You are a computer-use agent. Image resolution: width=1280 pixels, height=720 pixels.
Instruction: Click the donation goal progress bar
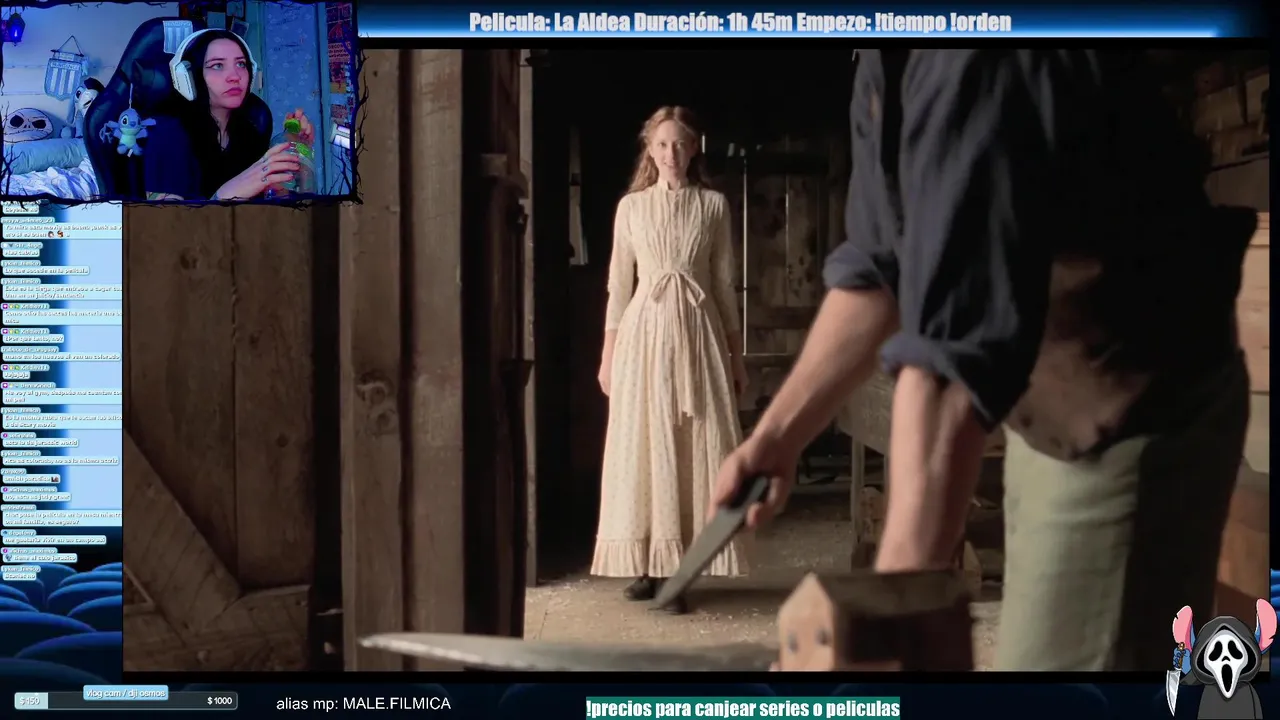click(127, 701)
